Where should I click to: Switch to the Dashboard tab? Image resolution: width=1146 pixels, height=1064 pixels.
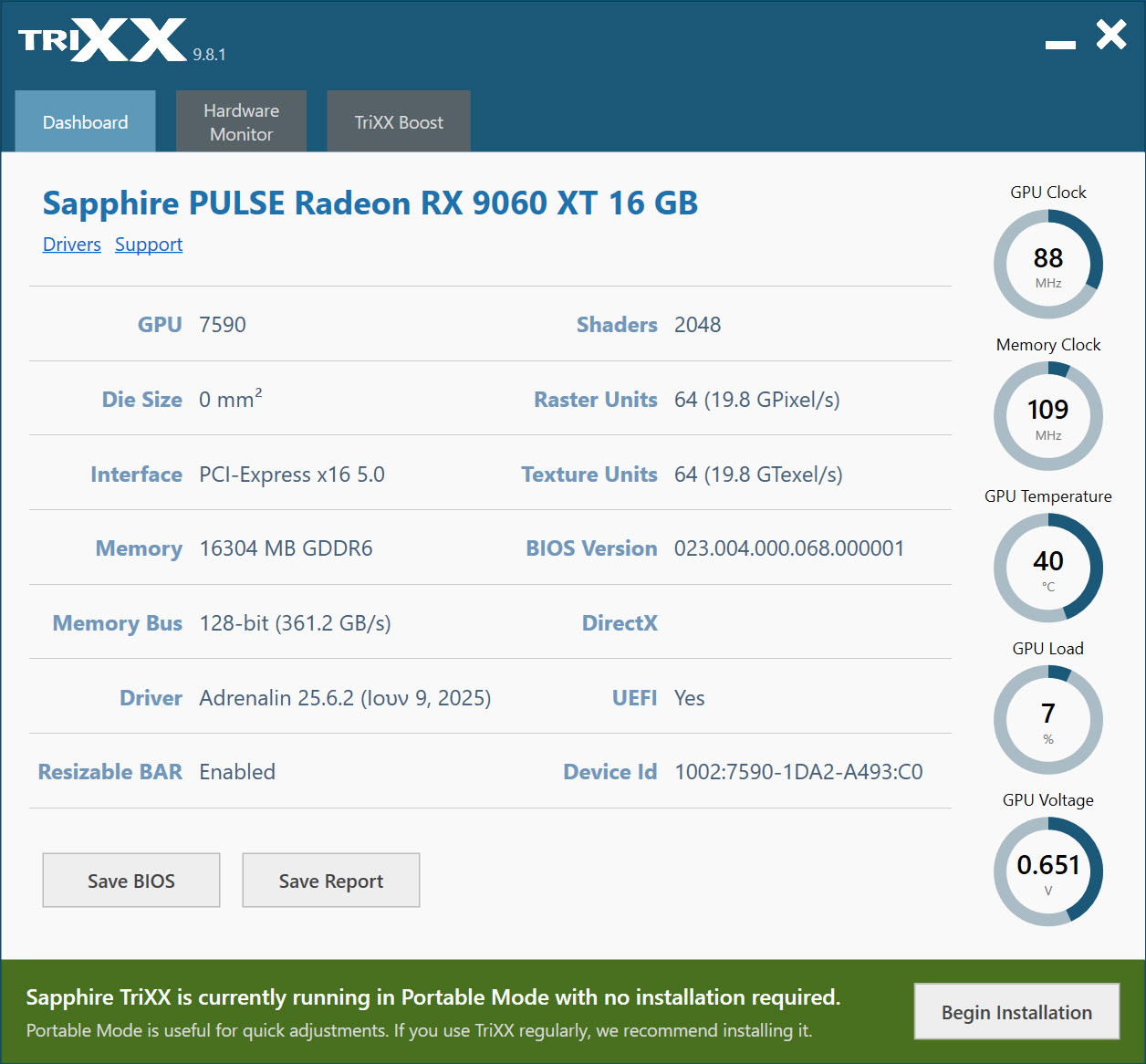(85, 121)
